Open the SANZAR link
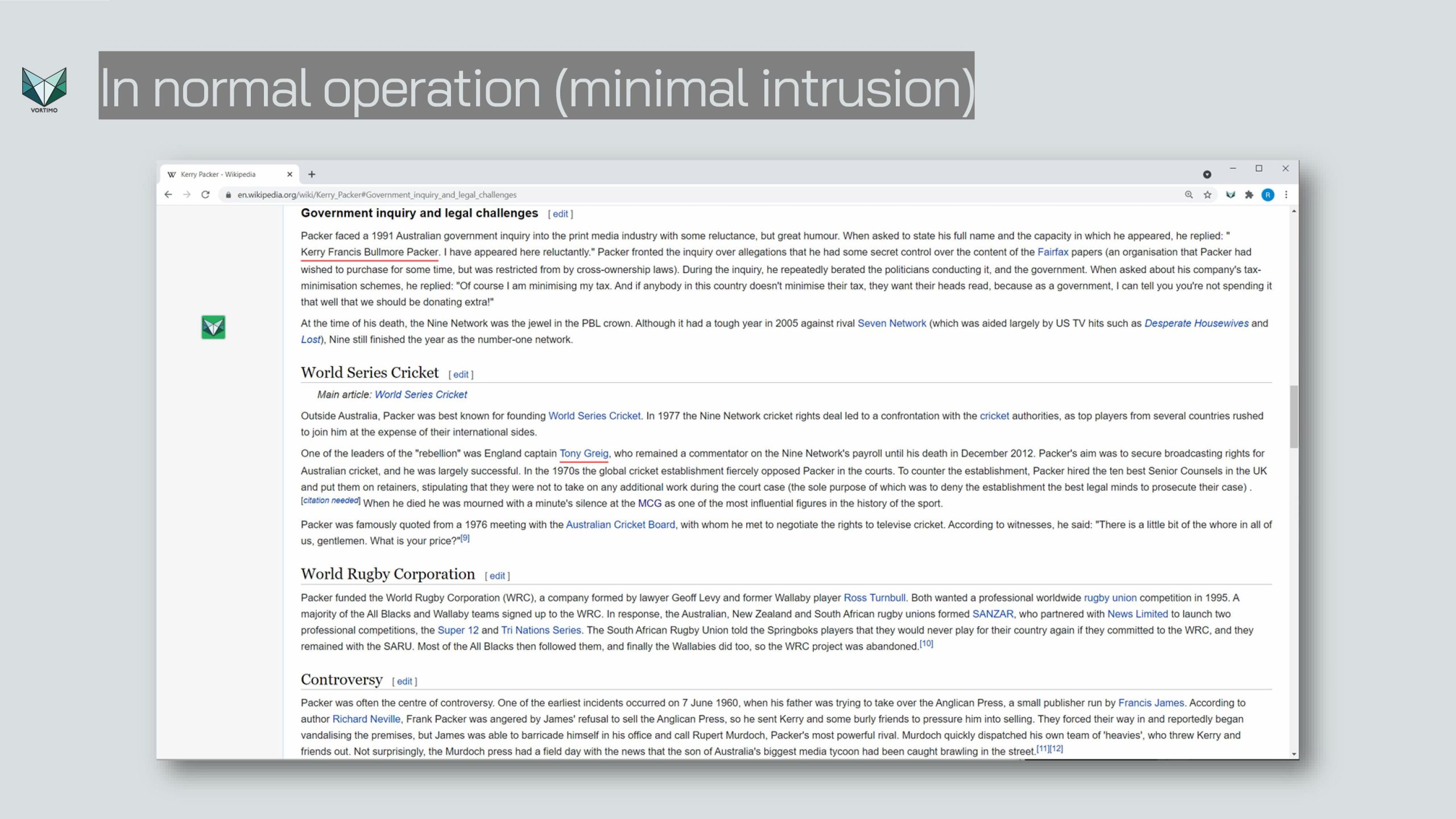Viewport: 1456px width, 819px height. pyautogui.click(x=992, y=614)
